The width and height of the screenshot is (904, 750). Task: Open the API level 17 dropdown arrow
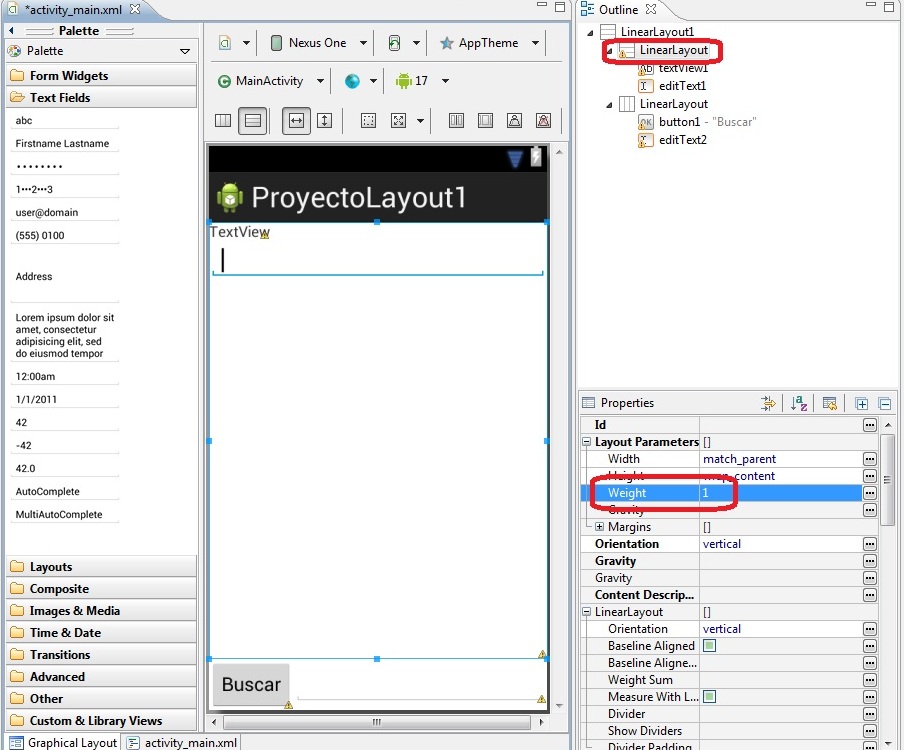(x=445, y=81)
